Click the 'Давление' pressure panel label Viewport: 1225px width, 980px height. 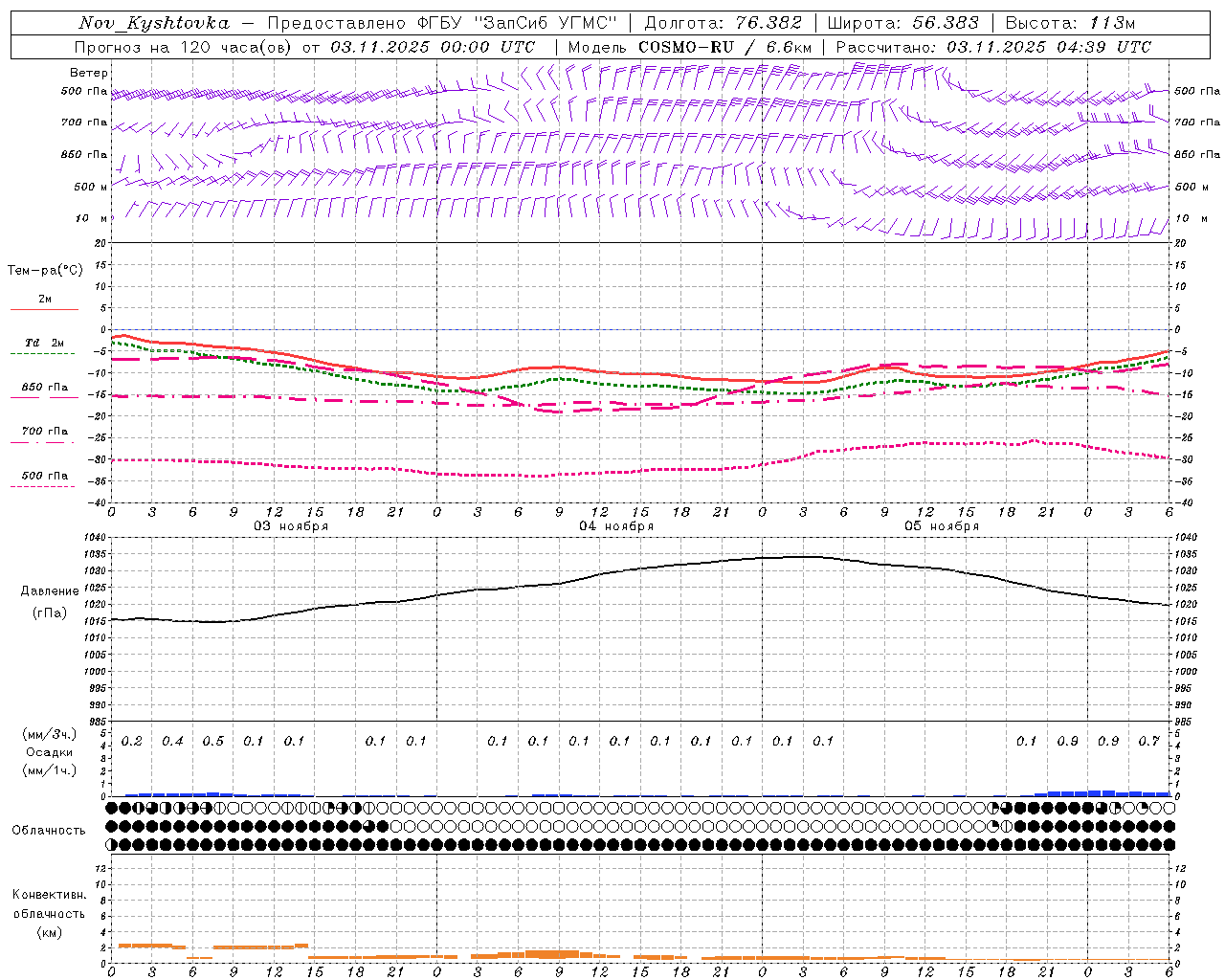point(50,591)
